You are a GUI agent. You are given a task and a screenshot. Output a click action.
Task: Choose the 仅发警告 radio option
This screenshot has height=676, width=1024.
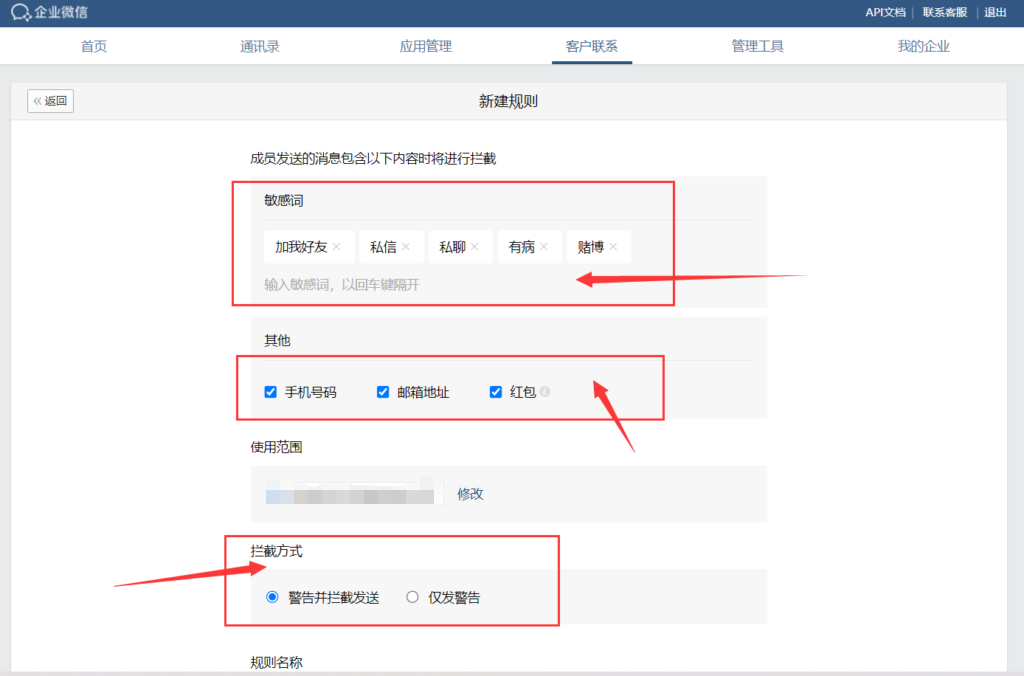pos(412,598)
